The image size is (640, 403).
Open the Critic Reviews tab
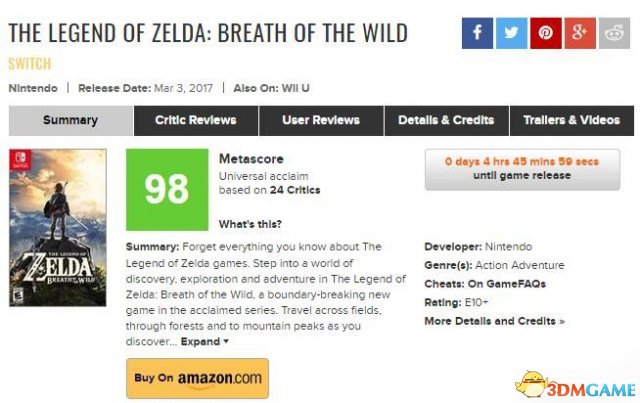(x=196, y=120)
